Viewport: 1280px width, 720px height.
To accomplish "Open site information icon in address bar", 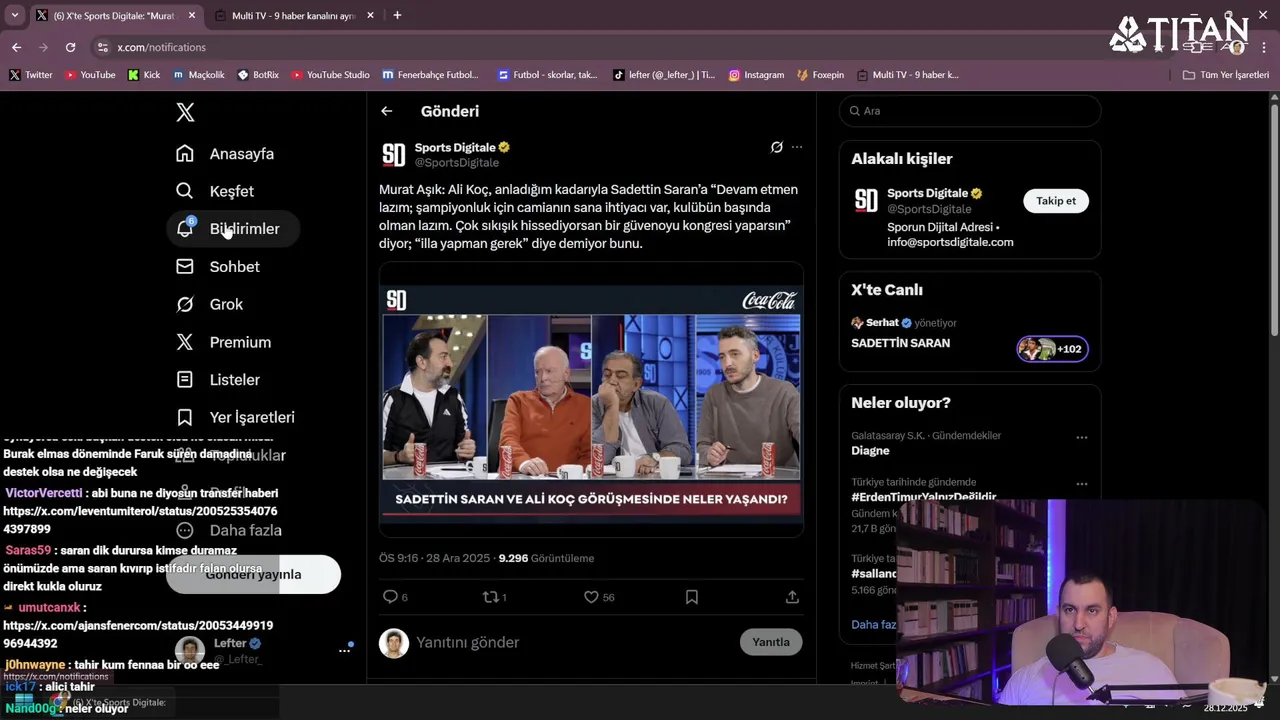I will click(x=102, y=47).
